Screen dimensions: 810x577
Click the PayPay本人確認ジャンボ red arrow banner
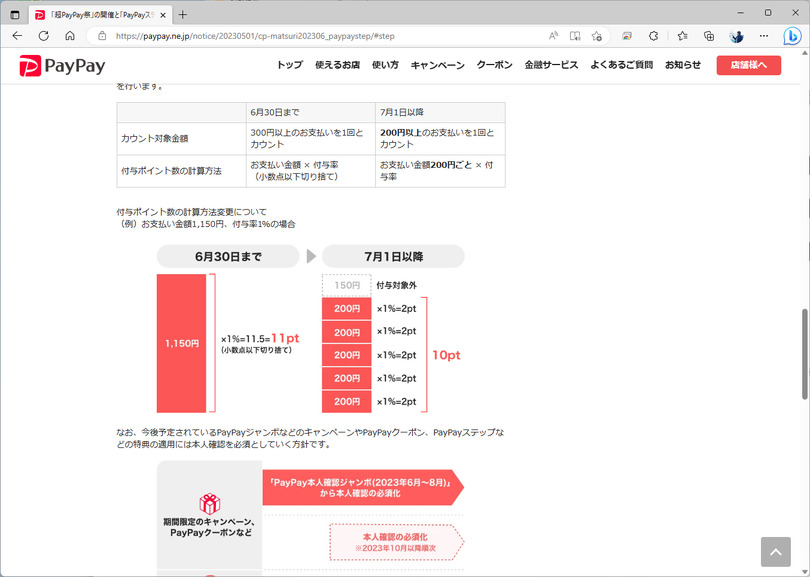(x=363, y=487)
